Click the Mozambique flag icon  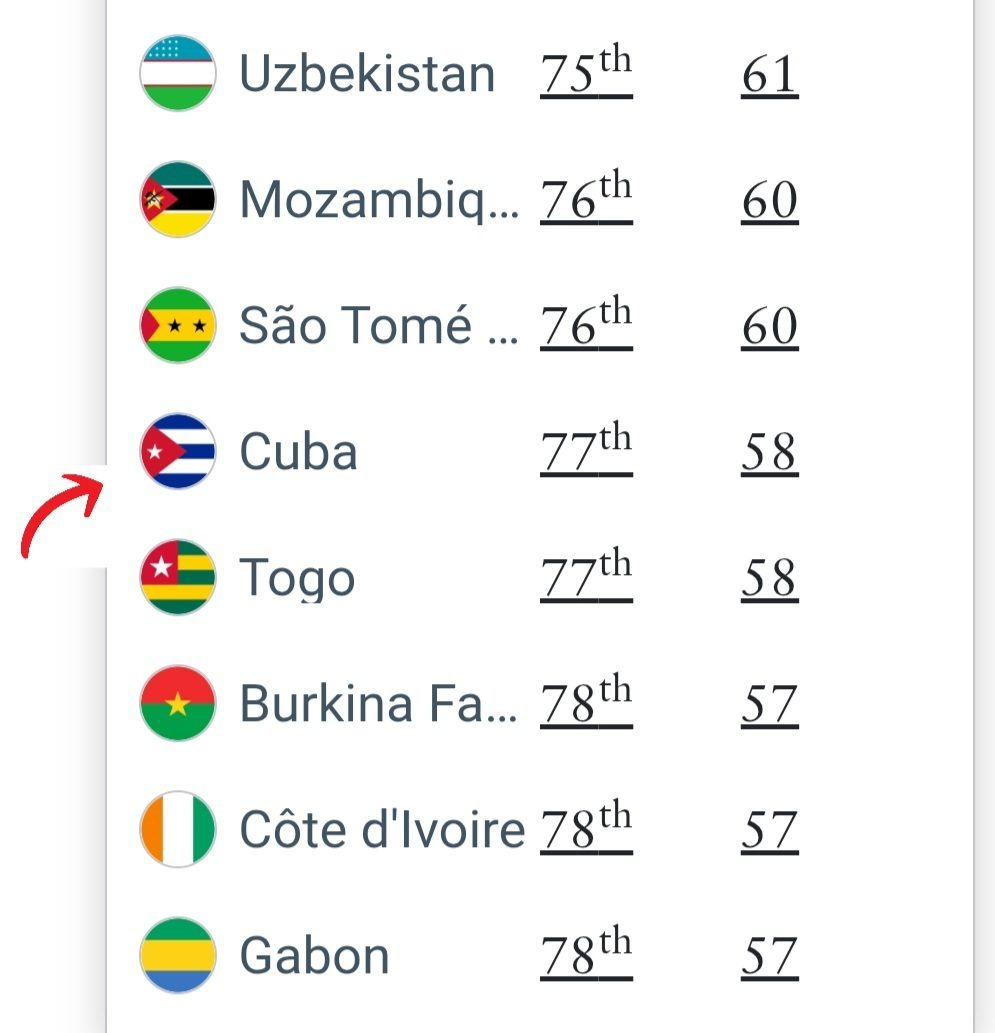coord(177,199)
